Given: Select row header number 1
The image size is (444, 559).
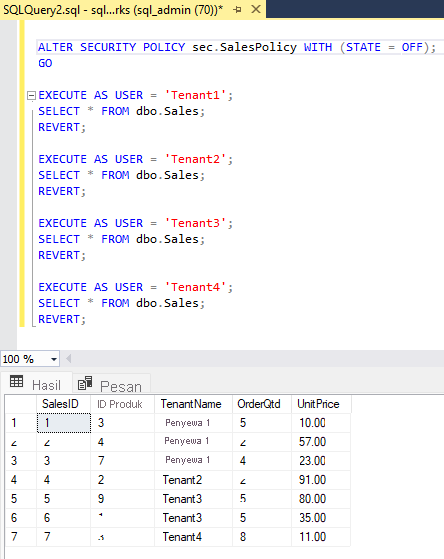Looking at the screenshot, I should [21, 423].
